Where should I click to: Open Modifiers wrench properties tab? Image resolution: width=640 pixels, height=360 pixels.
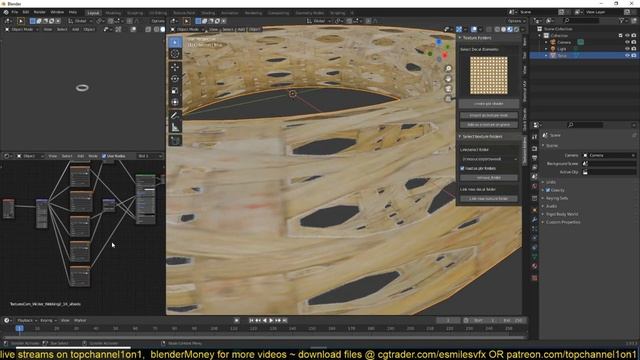point(535,220)
